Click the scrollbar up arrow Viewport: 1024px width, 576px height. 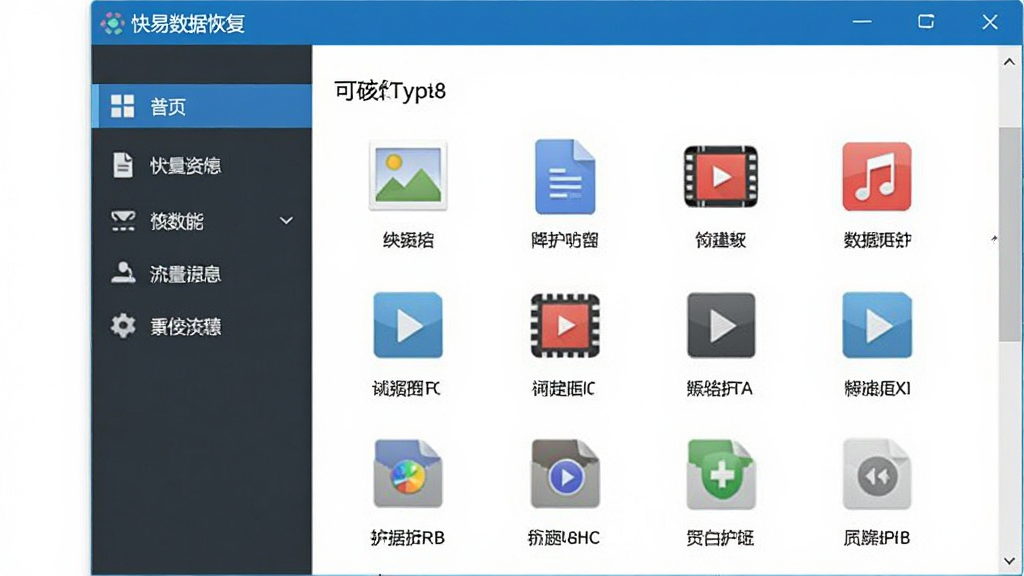coord(1009,62)
